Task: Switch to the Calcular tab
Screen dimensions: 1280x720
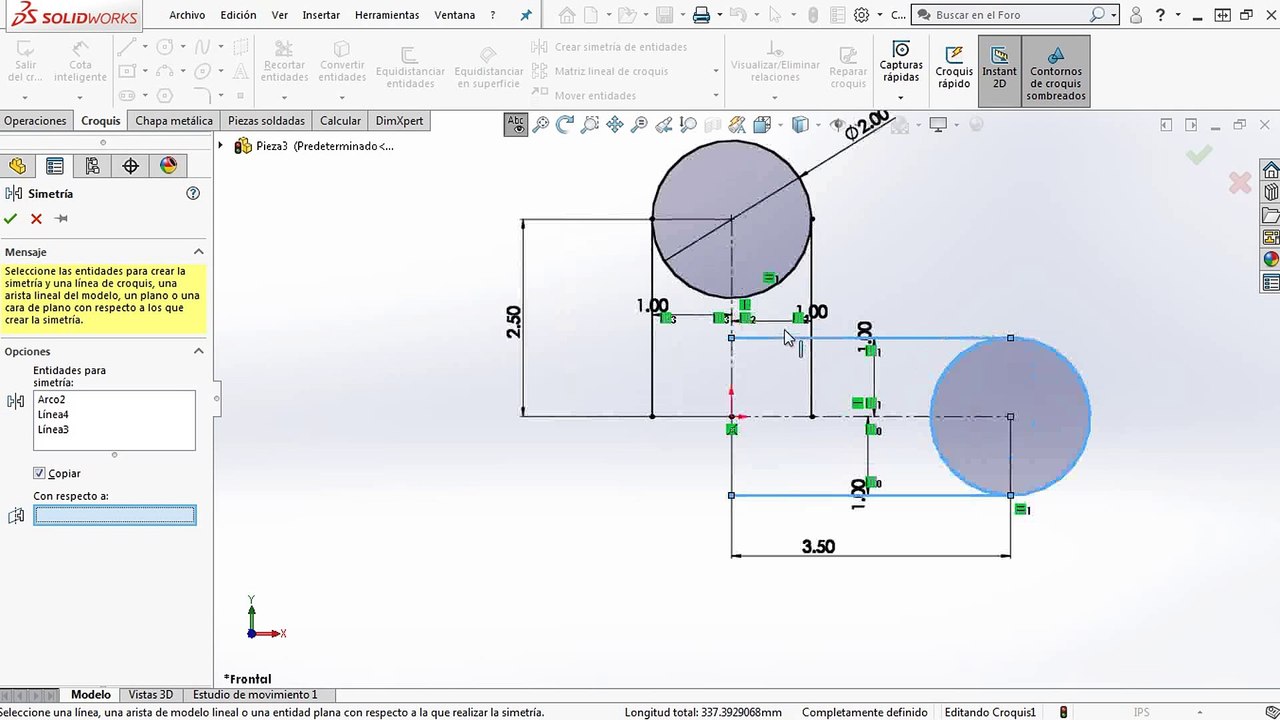Action: tap(340, 121)
